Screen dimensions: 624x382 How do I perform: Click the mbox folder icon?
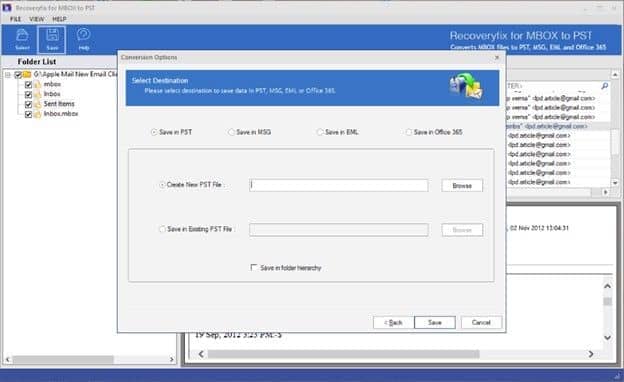click(x=37, y=84)
